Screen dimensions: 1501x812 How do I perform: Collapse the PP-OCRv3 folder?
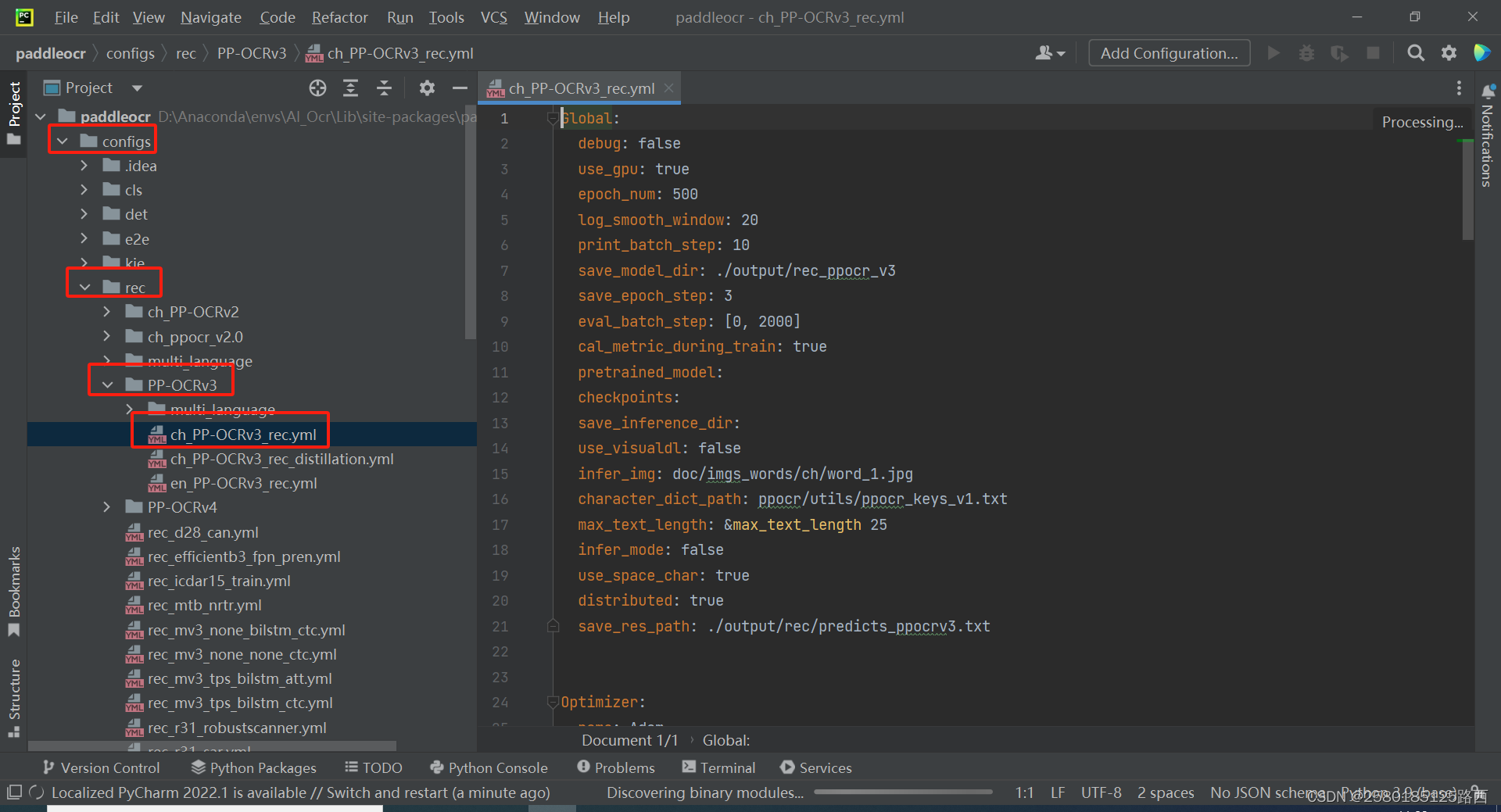[x=107, y=385]
